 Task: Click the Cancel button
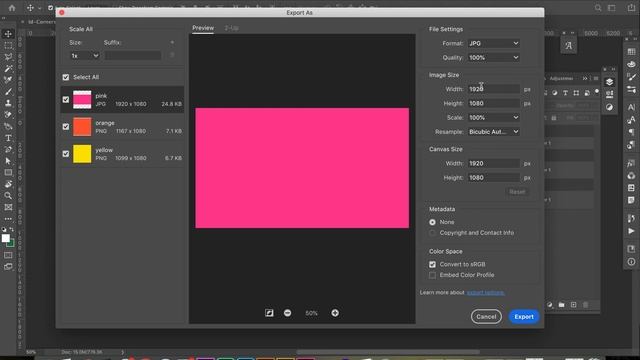tap(486, 317)
